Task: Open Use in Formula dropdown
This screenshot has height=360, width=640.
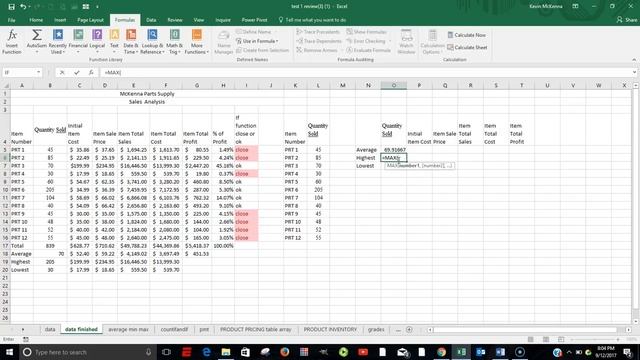Action: [x=257, y=41]
